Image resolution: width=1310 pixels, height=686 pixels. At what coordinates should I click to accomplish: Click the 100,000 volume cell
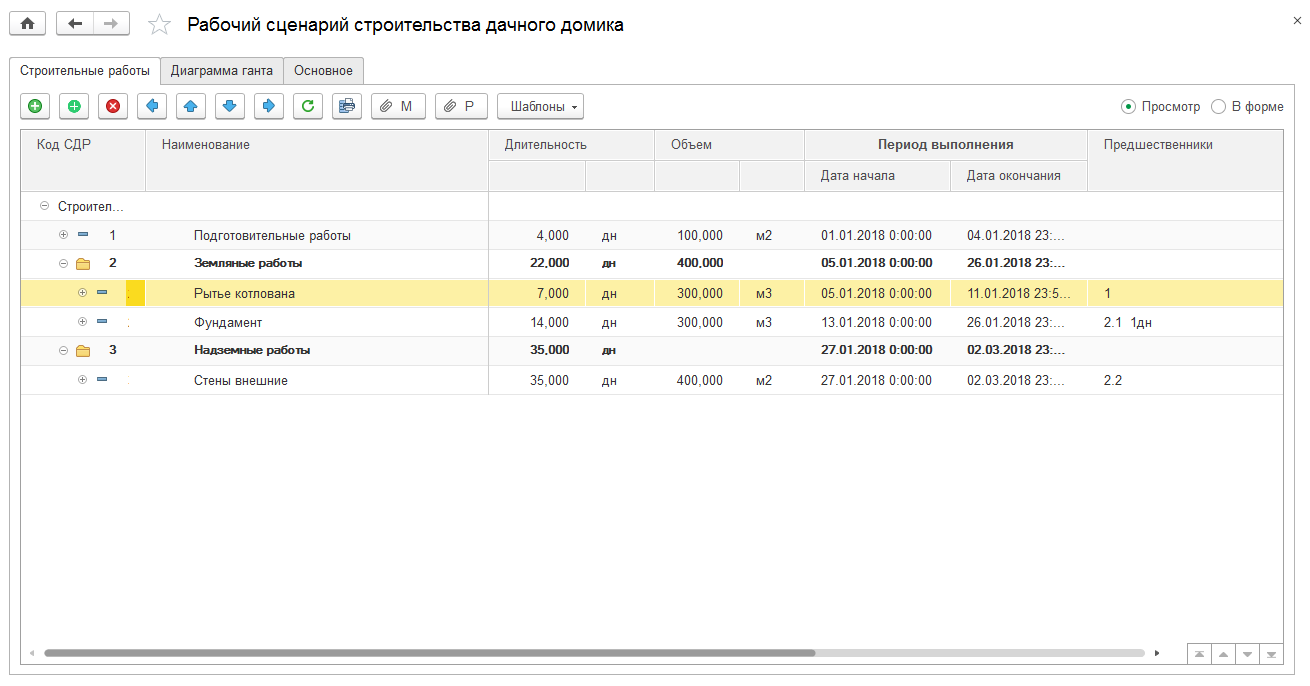coord(697,236)
